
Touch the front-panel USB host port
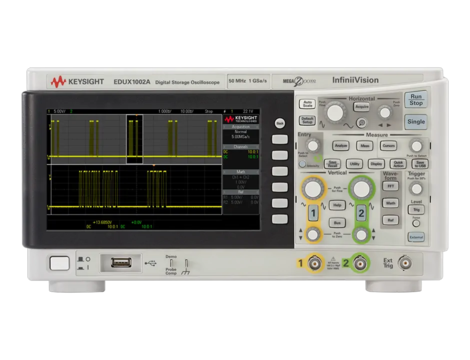point(121,263)
